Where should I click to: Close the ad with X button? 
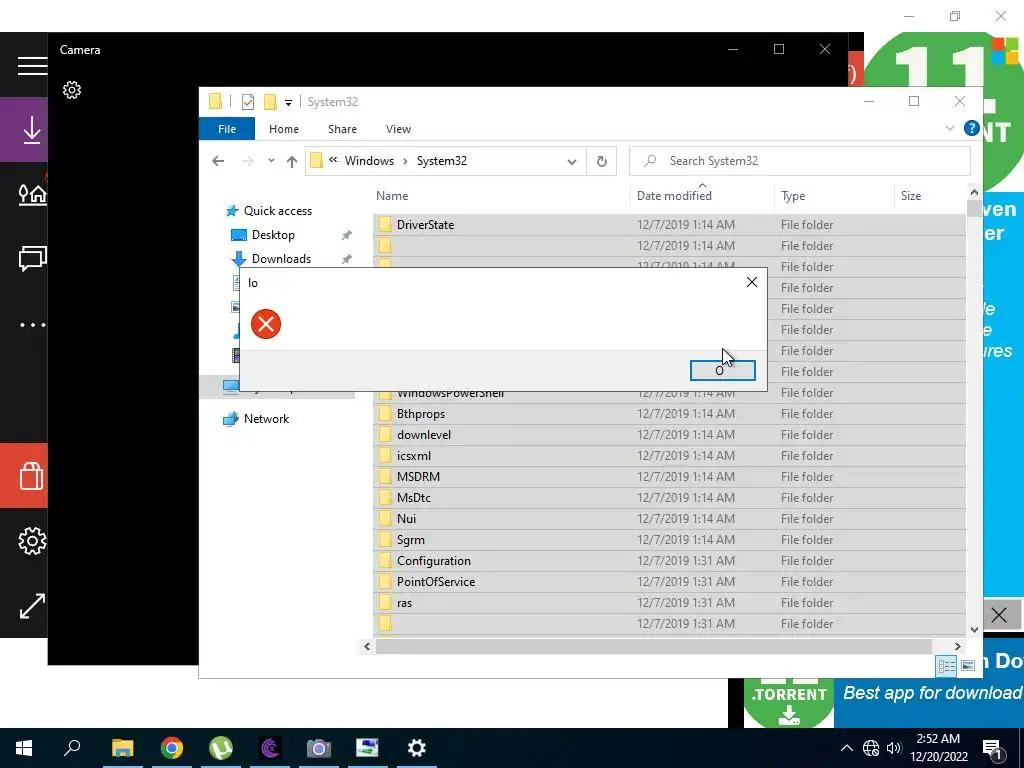click(999, 615)
